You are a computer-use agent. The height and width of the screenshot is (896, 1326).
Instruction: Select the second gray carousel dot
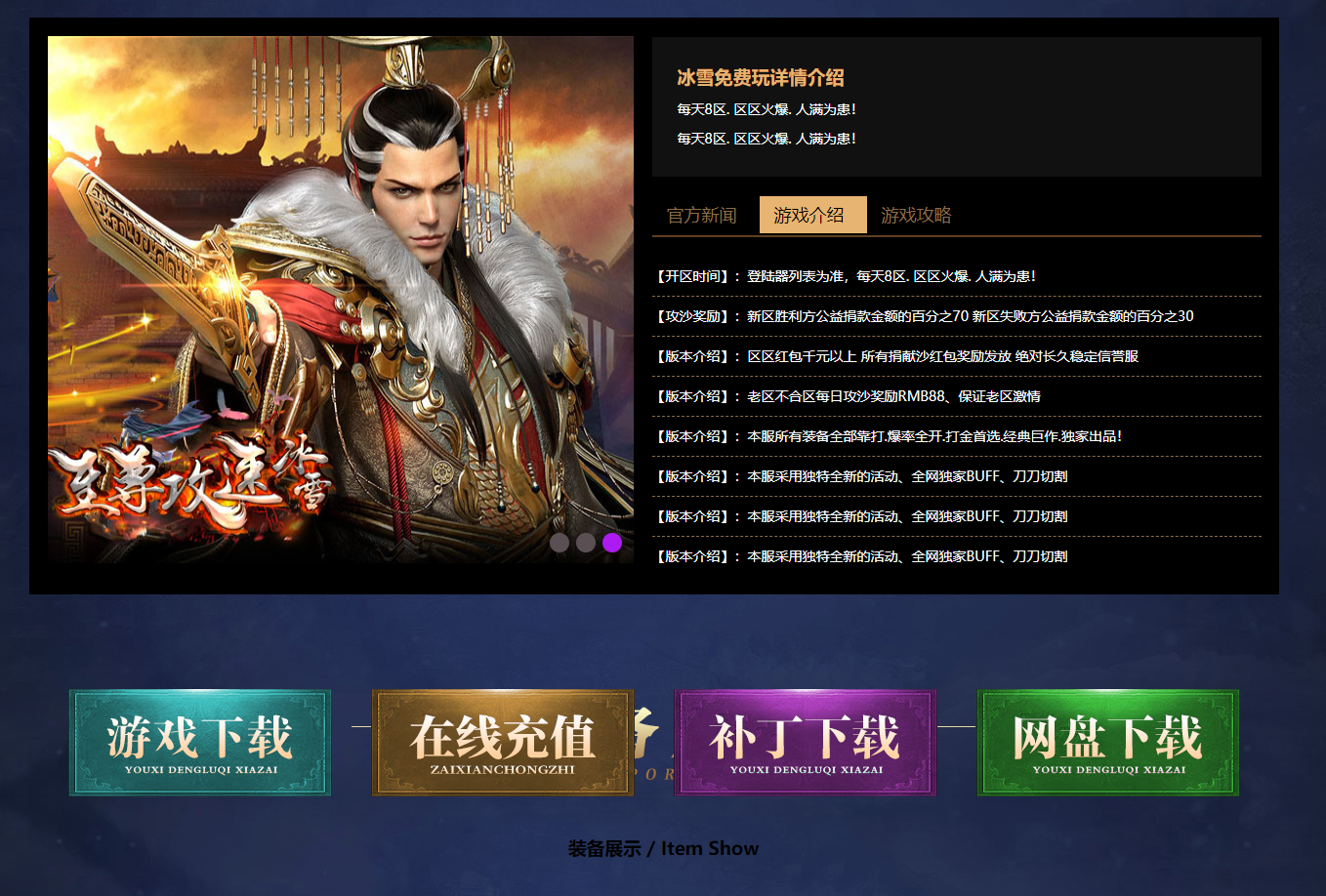586,543
